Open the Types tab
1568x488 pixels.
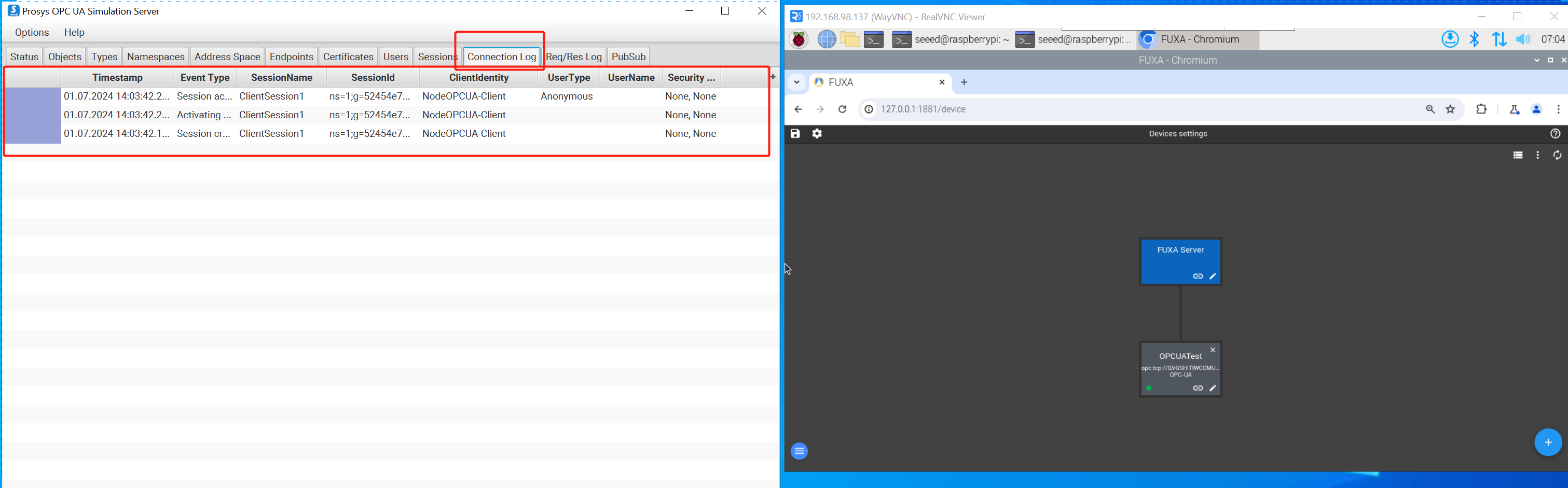[104, 57]
